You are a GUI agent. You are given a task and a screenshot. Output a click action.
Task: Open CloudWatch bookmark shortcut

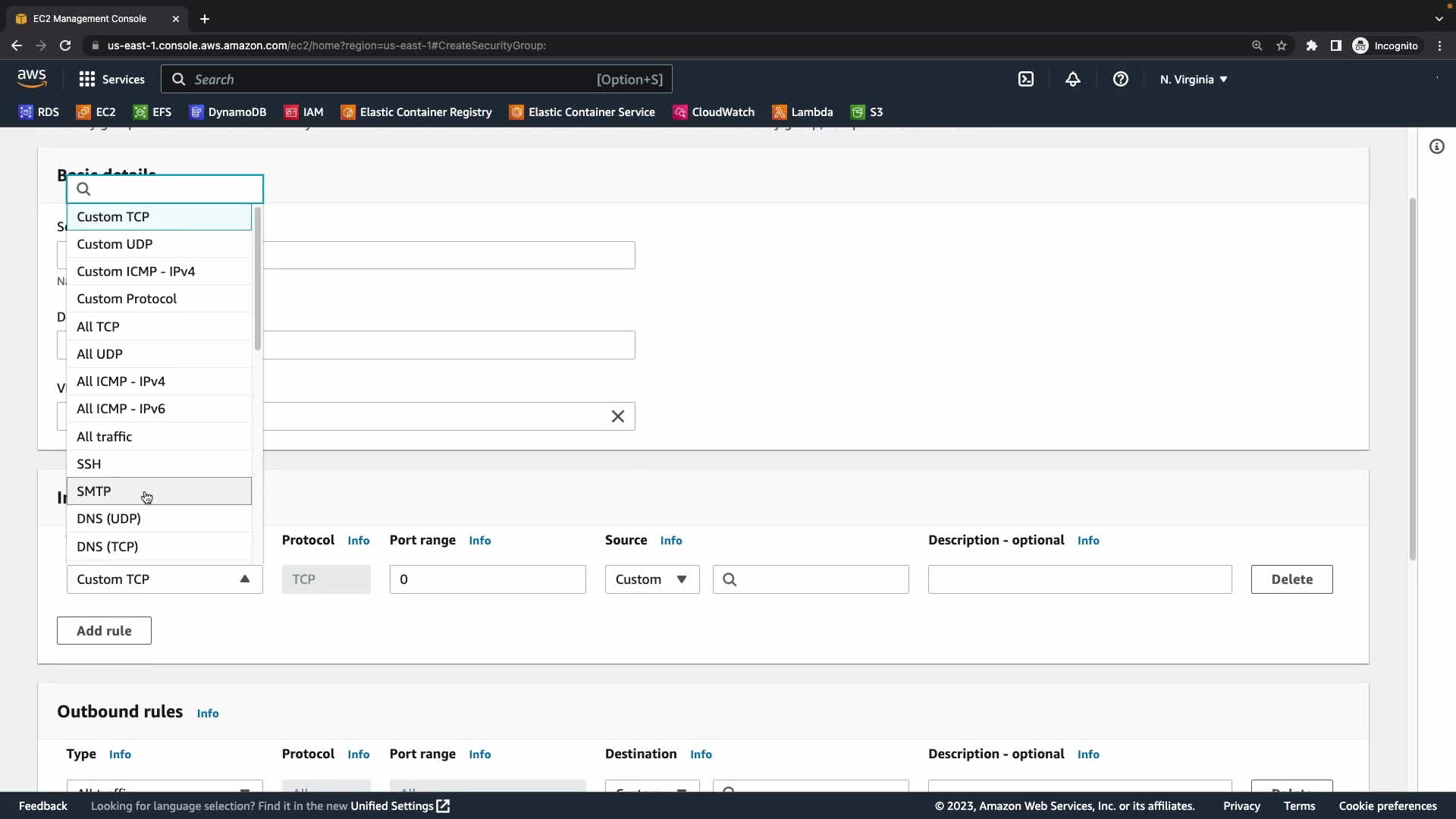click(714, 112)
